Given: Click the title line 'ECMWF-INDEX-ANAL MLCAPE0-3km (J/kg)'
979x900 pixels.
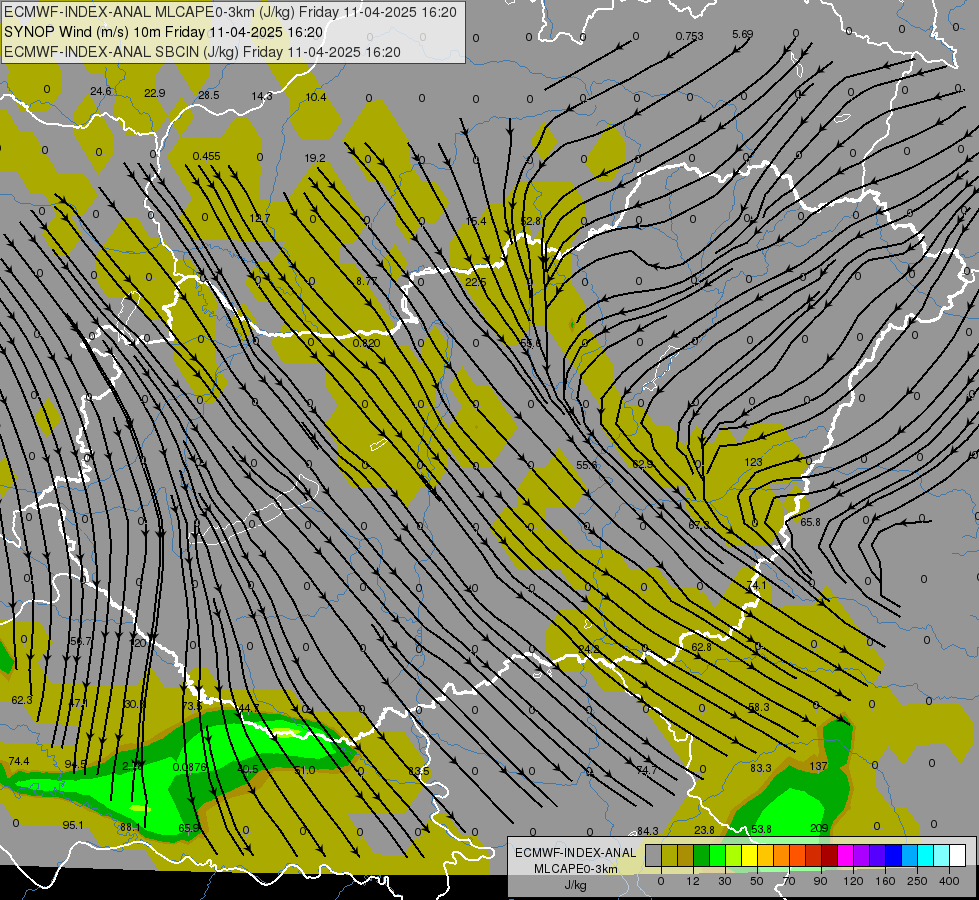Looking at the screenshot, I should (150, 12).
